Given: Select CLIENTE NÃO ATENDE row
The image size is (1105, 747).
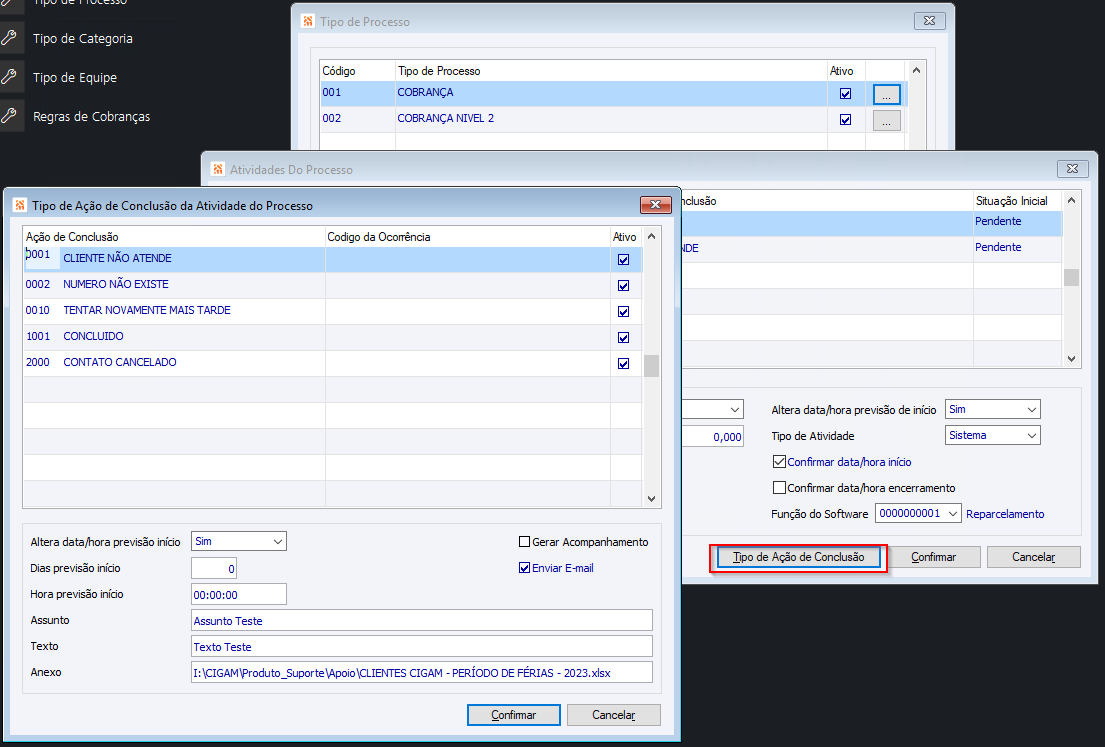Looking at the screenshot, I should [333, 259].
